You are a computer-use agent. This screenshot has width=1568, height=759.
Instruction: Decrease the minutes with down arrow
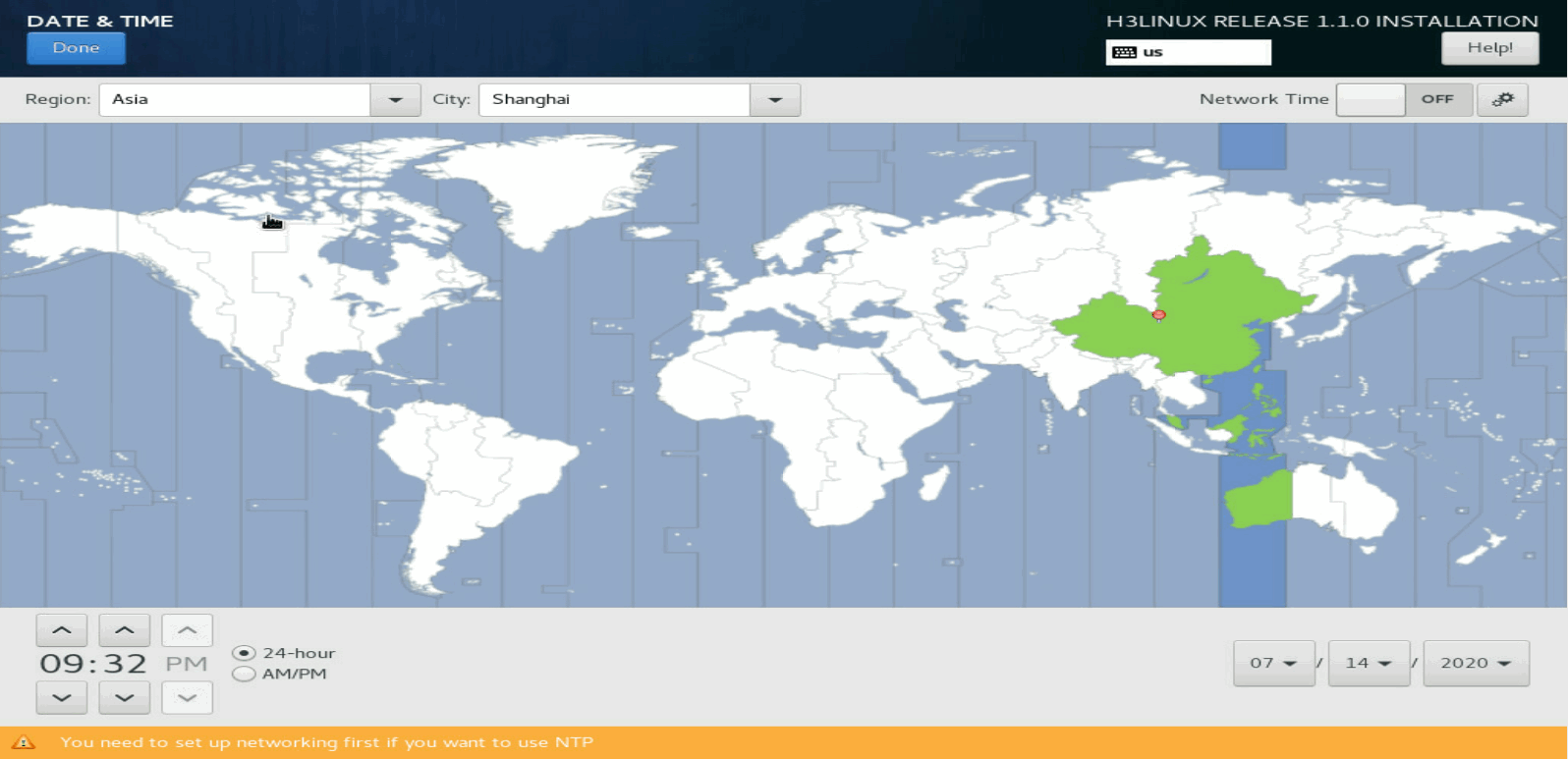tap(125, 697)
